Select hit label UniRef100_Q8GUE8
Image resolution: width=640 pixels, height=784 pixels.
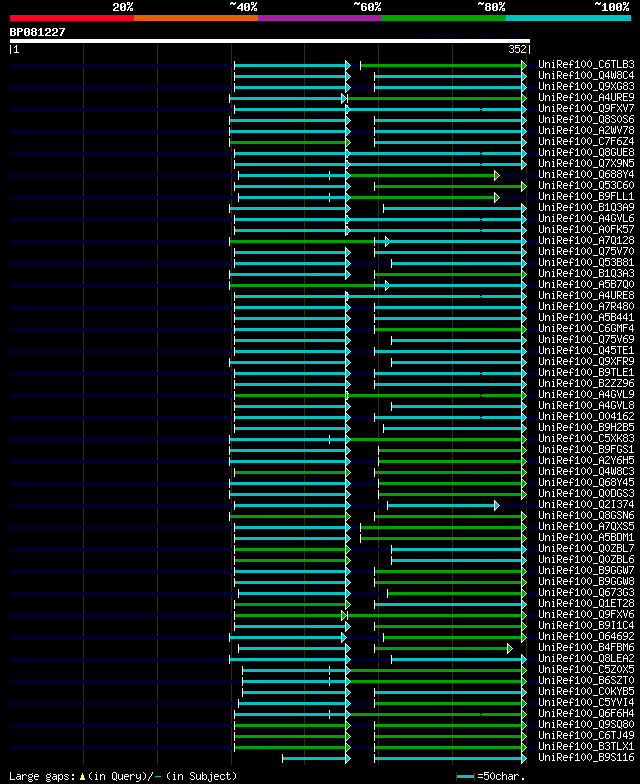click(586, 152)
